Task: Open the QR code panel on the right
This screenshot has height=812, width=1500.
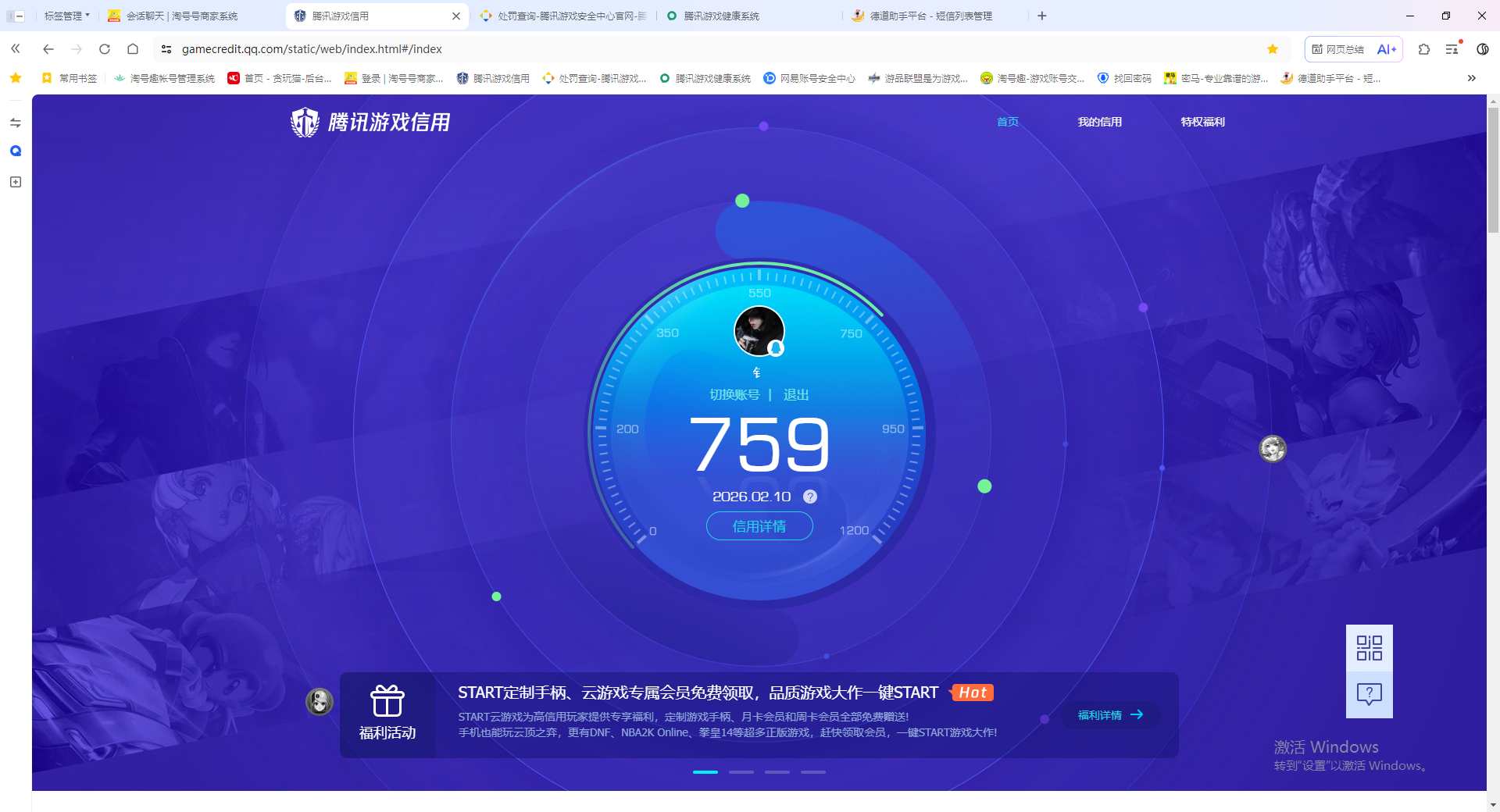Action: click(1369, 647)
